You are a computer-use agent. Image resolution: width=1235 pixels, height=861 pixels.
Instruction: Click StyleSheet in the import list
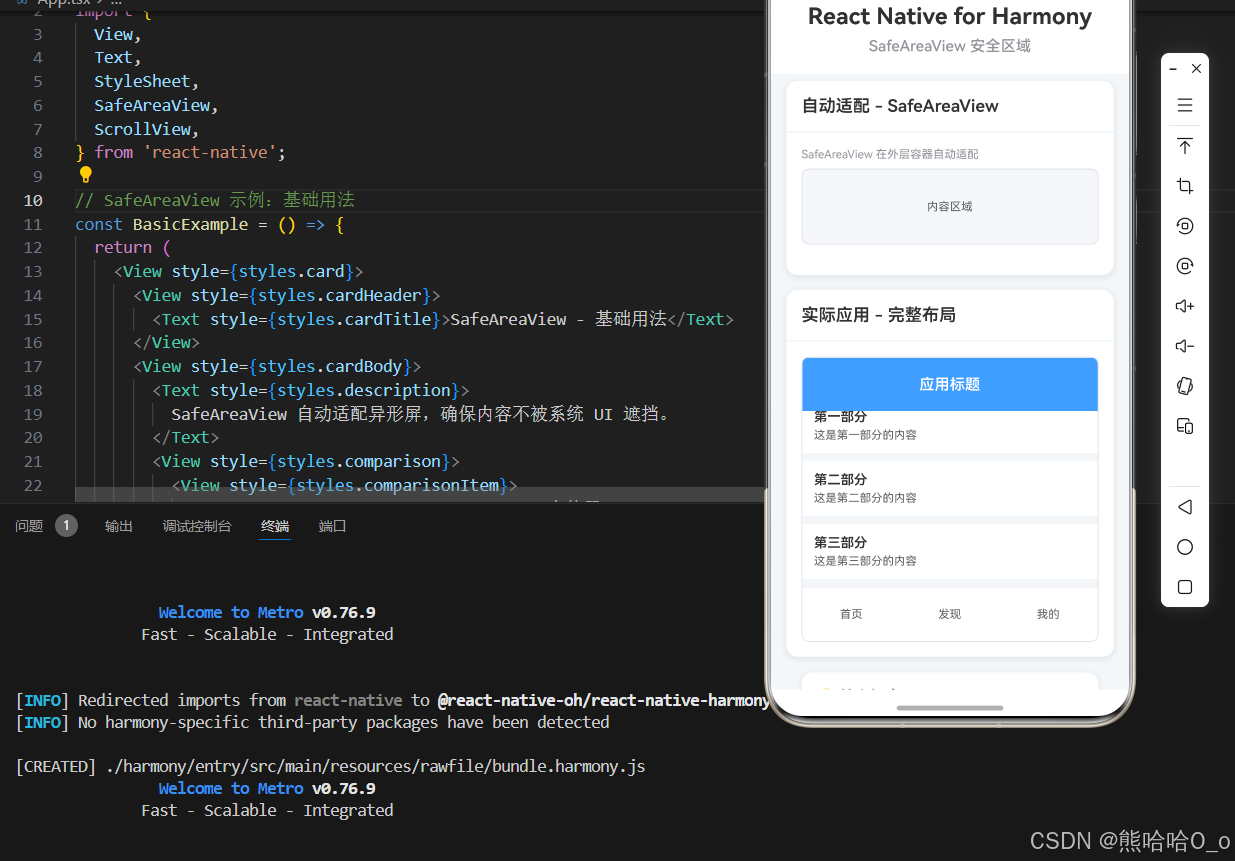pos(143,81)
